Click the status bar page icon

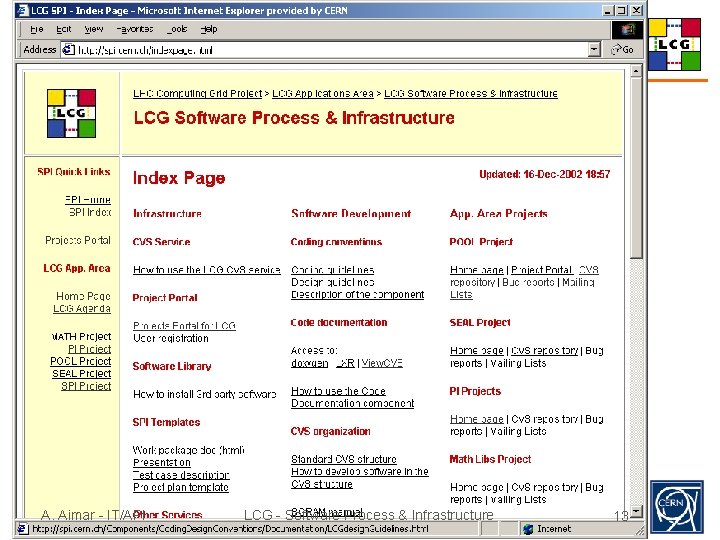click(x=22, y=529)
